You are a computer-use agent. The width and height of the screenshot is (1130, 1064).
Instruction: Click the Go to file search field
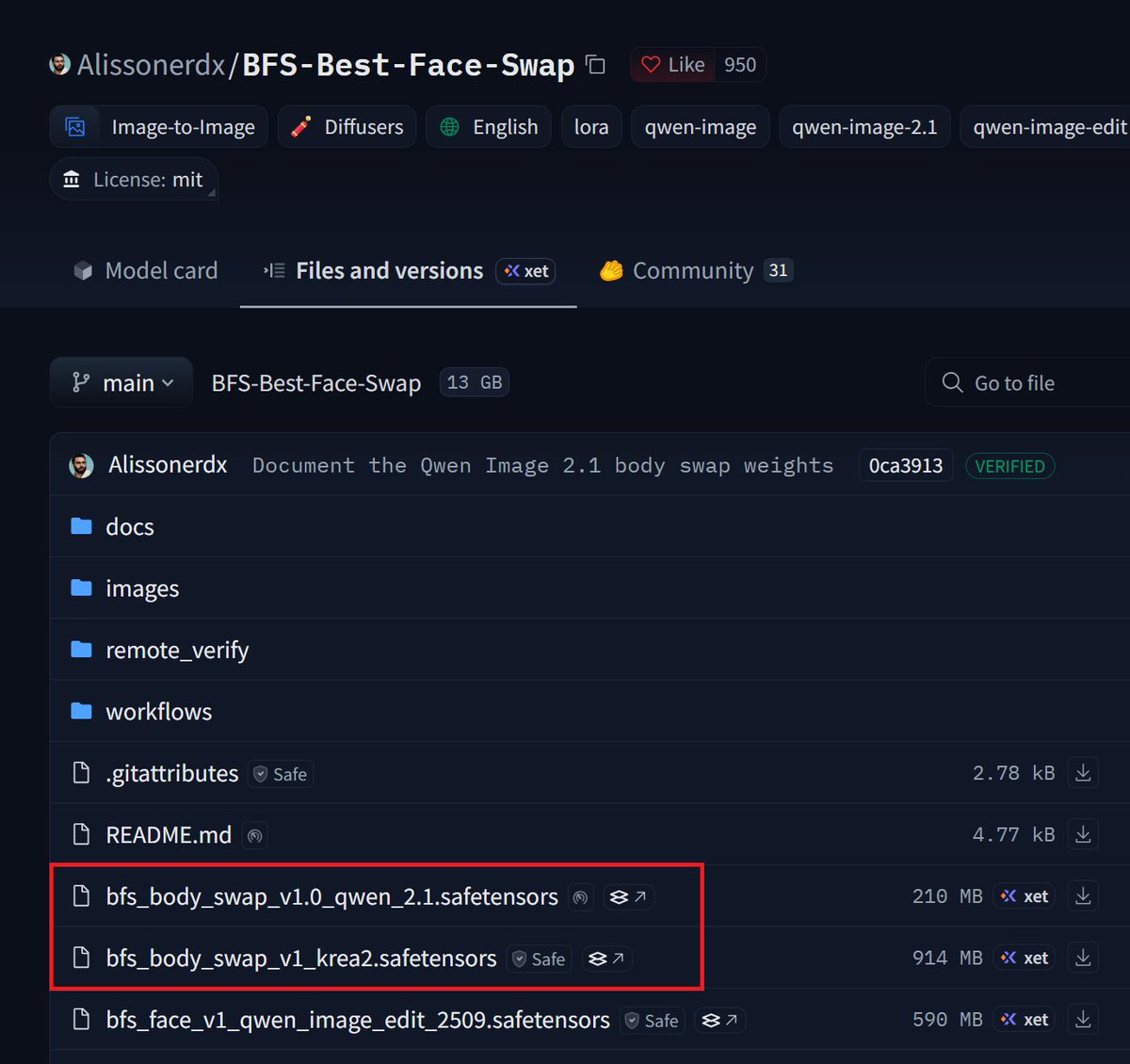(x=1027, y=382)
